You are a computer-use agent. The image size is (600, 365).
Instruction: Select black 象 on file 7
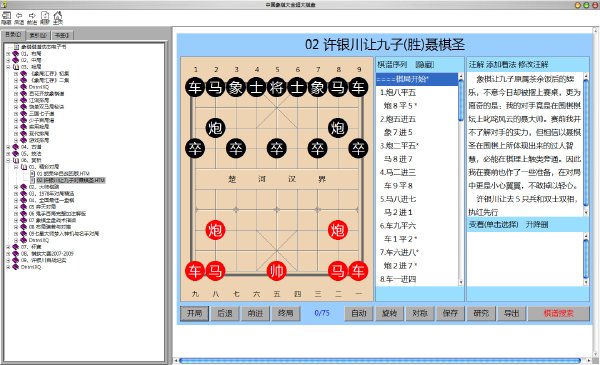(x=318, y=87)
